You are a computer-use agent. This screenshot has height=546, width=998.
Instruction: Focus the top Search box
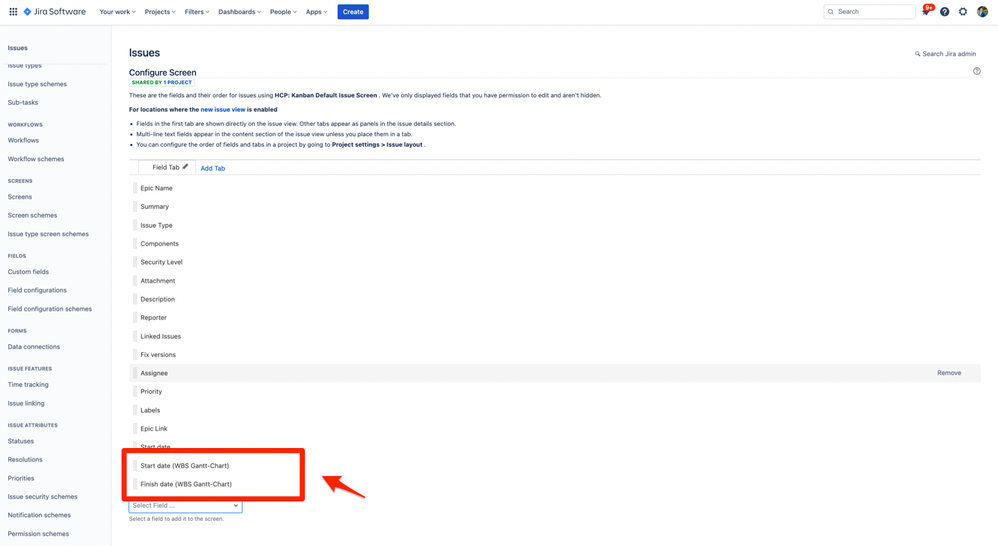pos(869,11)
